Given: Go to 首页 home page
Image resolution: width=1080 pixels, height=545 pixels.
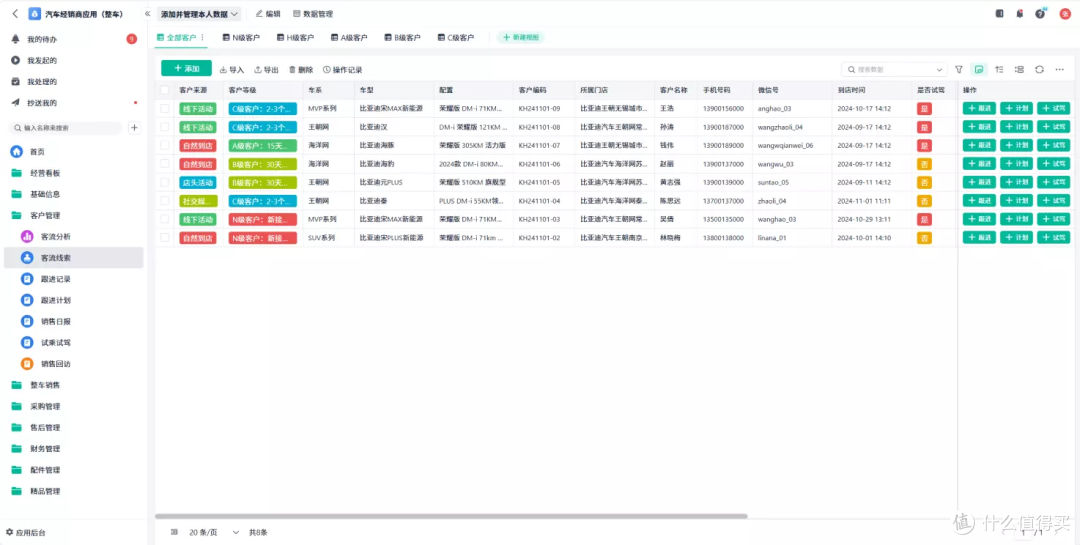Looking at the screenshot, I should point(37,152).
